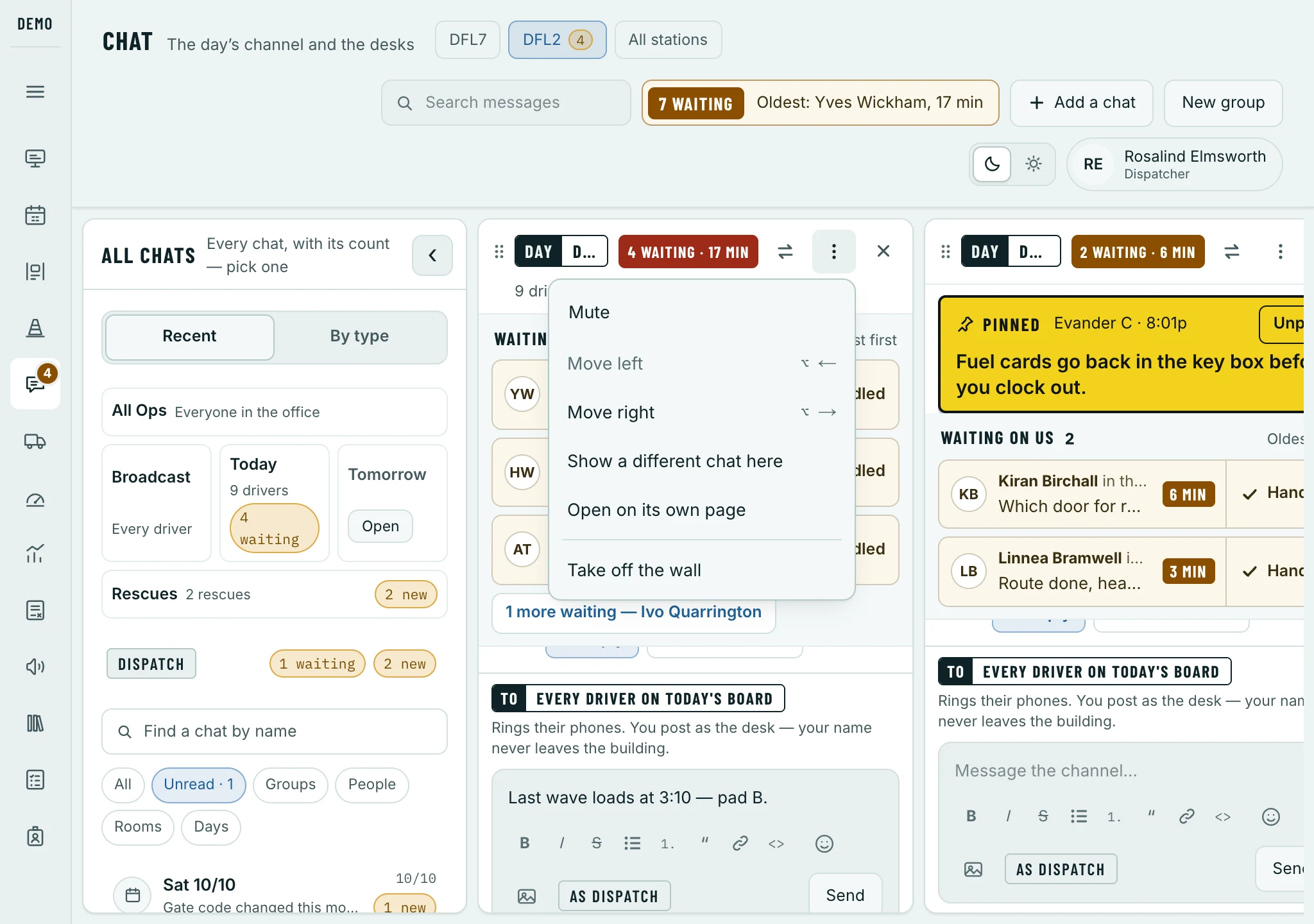Viewport: 1314px width, 924px height.
Task: Choose Take off the wall in the menu
Action: (702, 570)
